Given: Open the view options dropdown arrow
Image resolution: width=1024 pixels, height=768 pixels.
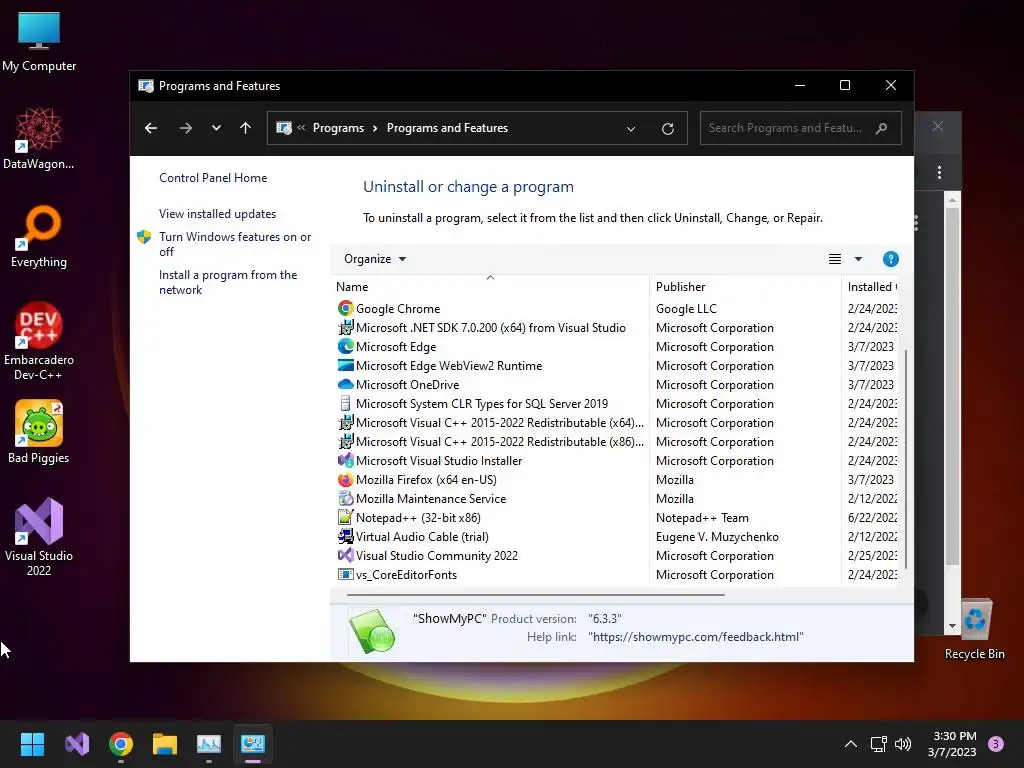Looking at the screenshot, I should 858,259.
